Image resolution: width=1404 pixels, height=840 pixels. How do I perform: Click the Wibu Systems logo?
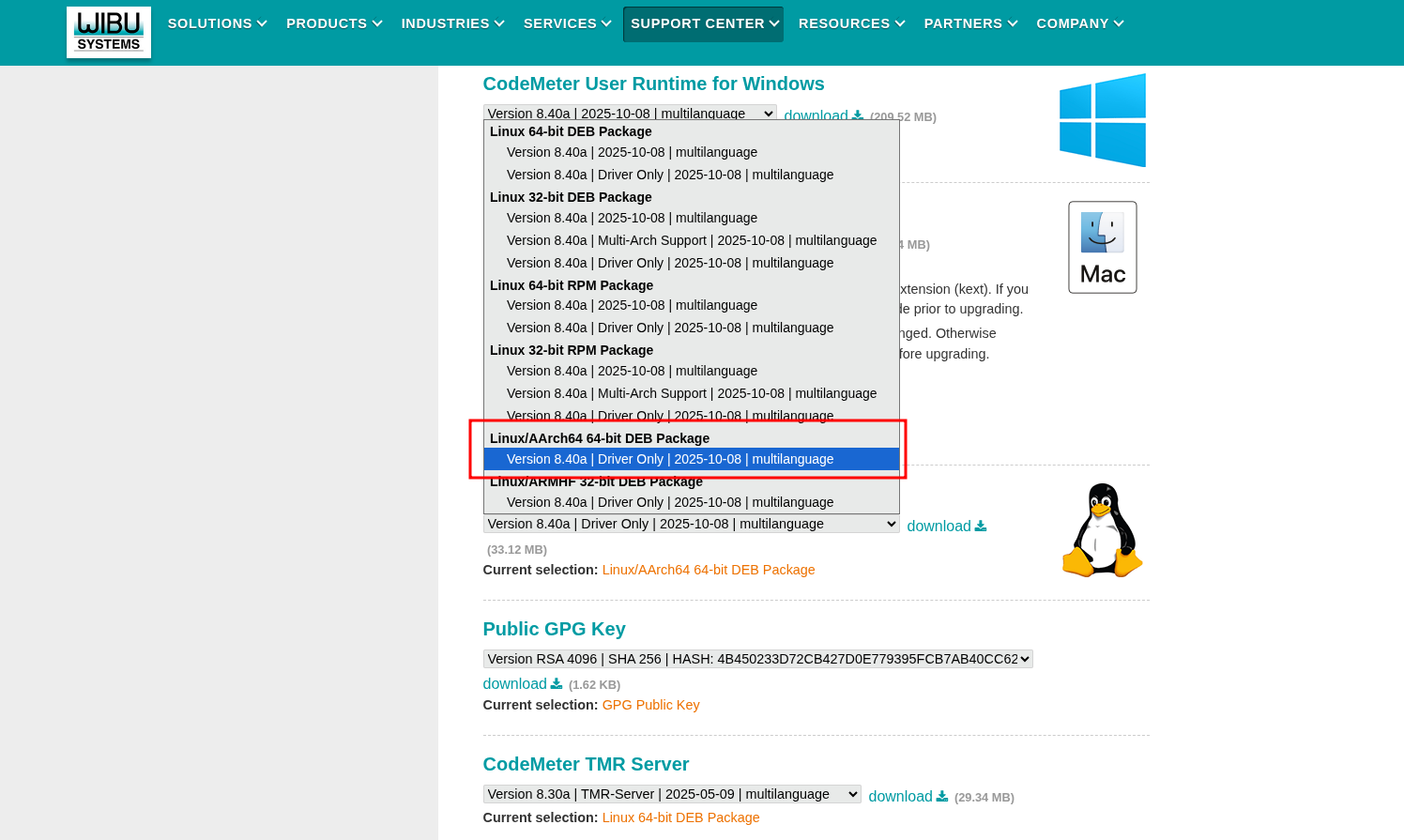[x=109, y=32]
